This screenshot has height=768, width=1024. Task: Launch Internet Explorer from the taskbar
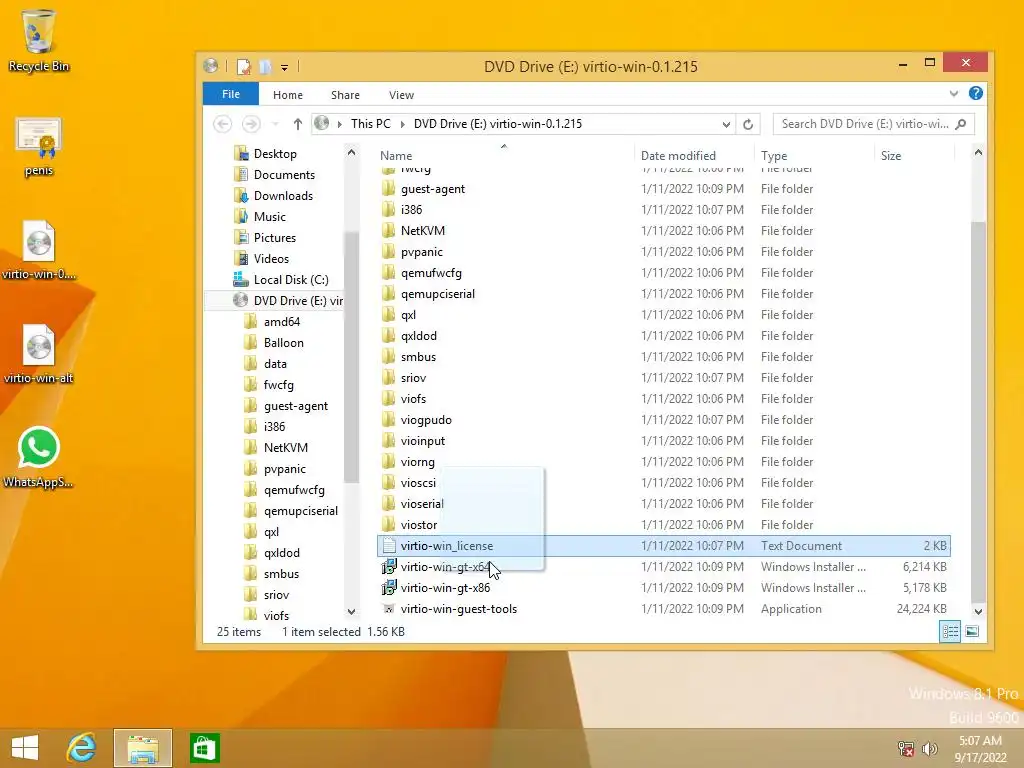82,748
